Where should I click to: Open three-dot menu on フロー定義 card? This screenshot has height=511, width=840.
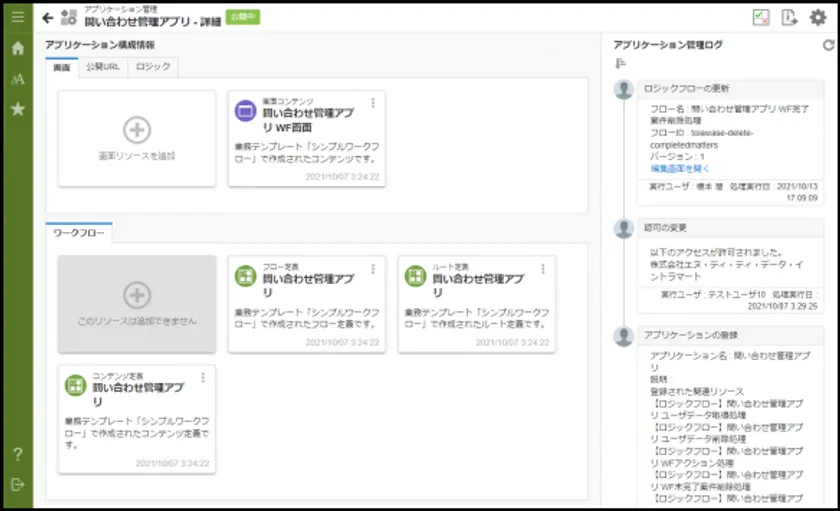pyautogui.click(x=373, y=268)
